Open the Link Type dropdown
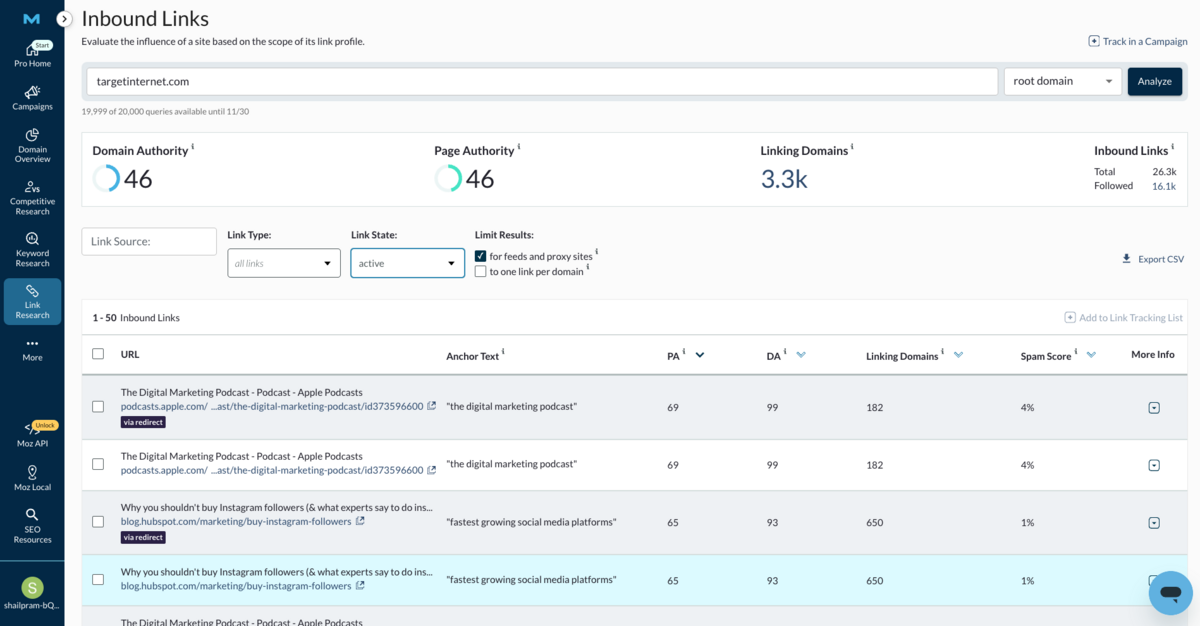Screen dimensions: 1200x626 coord(284,263)
